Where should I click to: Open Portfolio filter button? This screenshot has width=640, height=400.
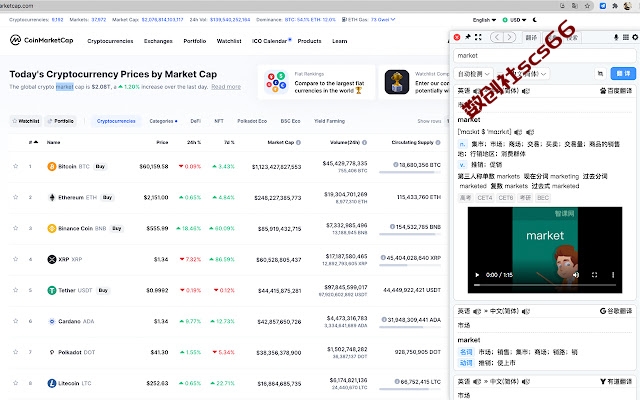(60, 121)
